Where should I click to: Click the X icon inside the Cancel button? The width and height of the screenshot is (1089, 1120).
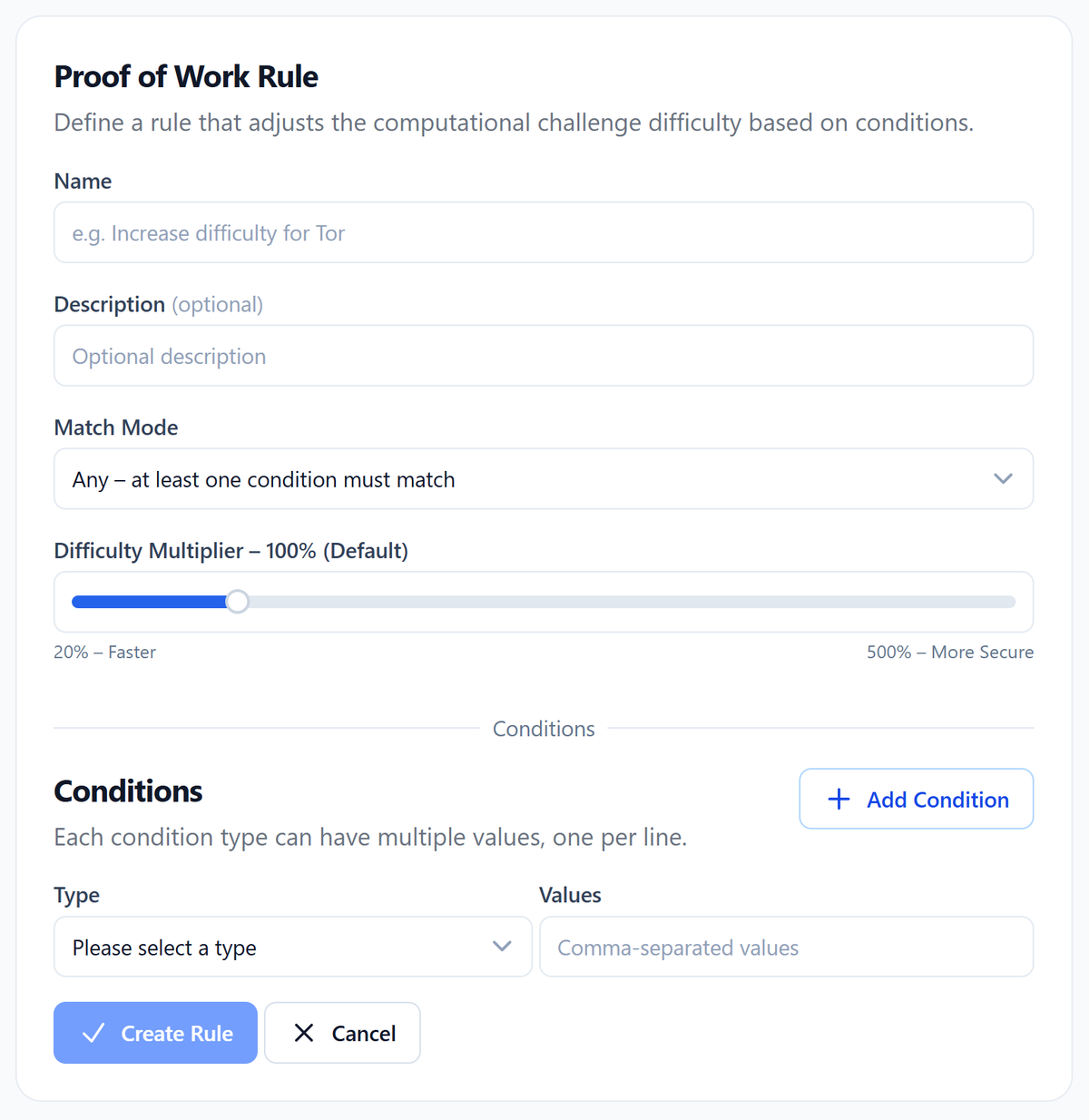coord(304,1033)
